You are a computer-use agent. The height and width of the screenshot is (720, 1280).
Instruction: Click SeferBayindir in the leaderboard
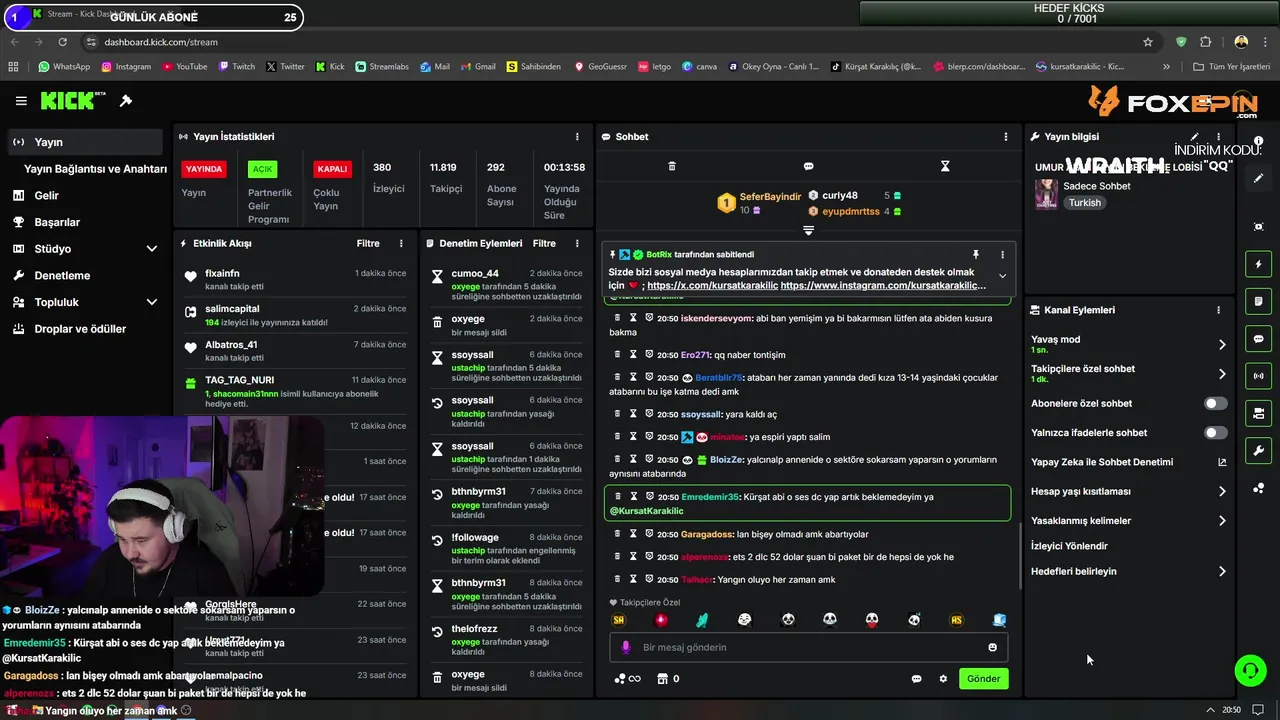770,197
